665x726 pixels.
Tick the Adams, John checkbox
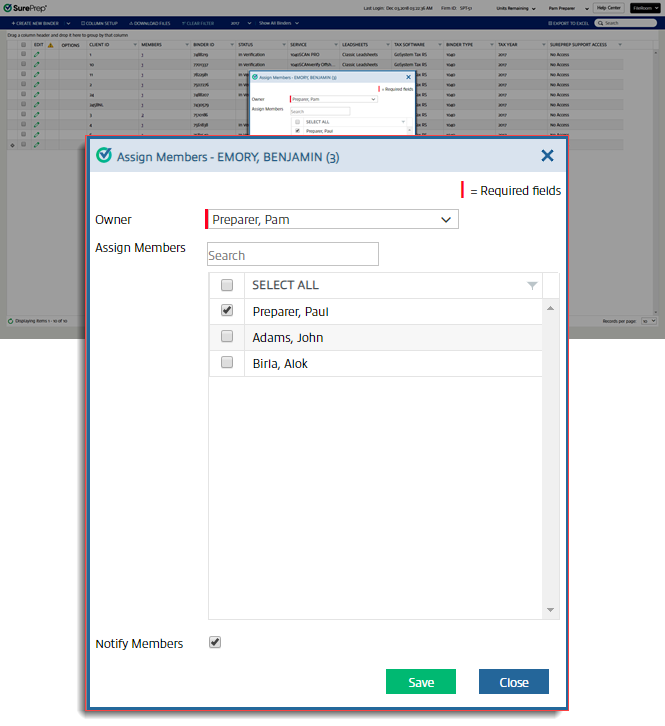227,337
